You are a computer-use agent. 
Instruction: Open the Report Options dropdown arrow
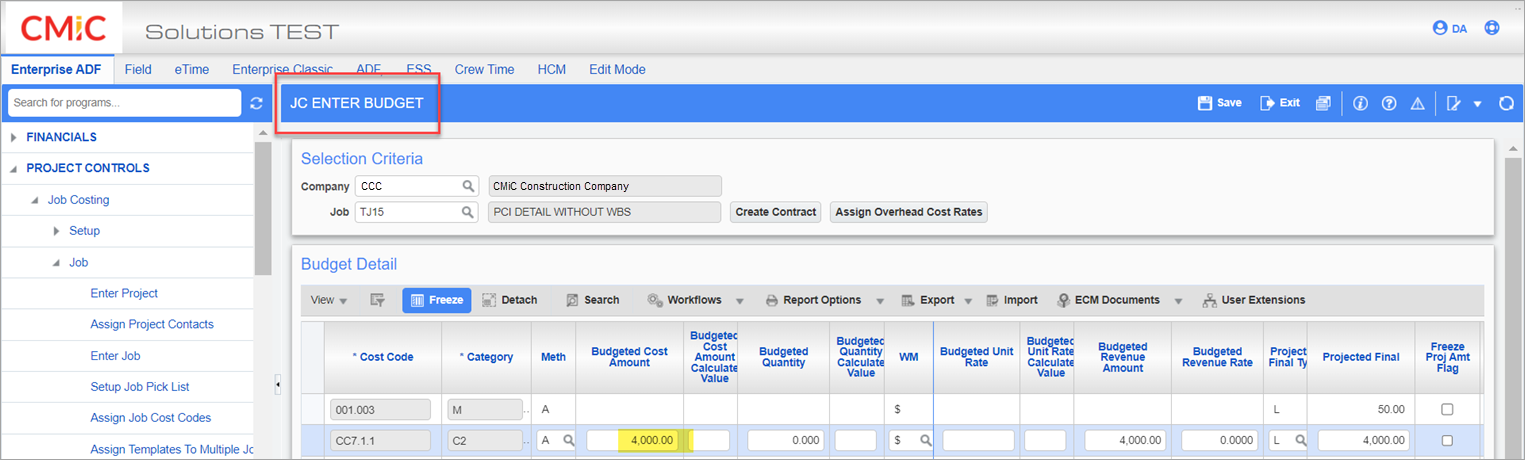pos(878,301)
